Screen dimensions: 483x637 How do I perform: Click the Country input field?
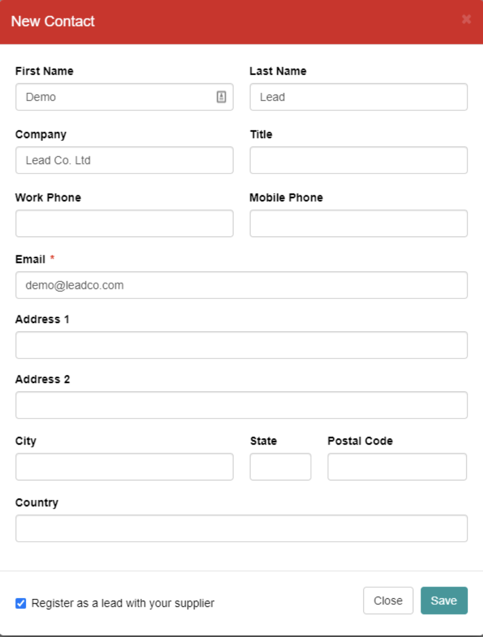click(x=241, y=529)
